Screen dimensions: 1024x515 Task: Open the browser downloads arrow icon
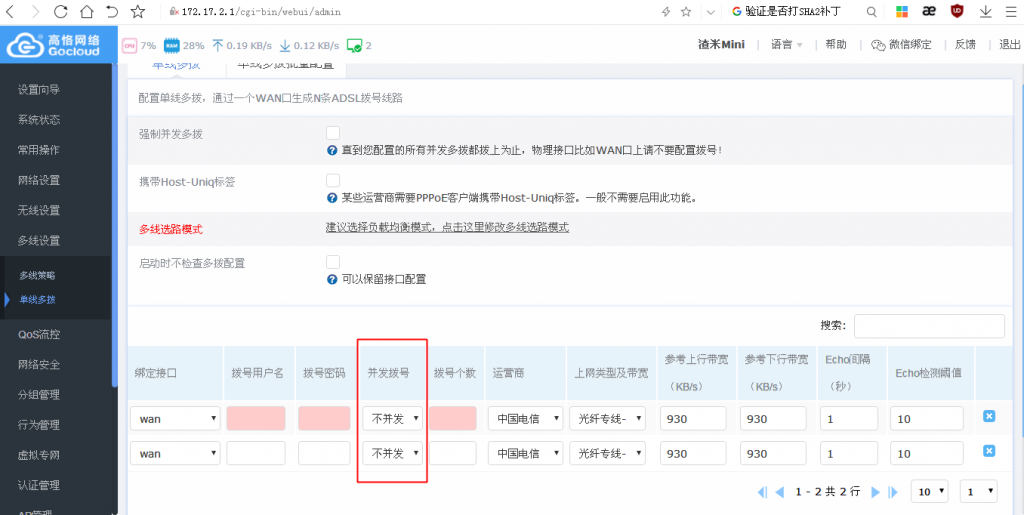click(x=985, y=12)
